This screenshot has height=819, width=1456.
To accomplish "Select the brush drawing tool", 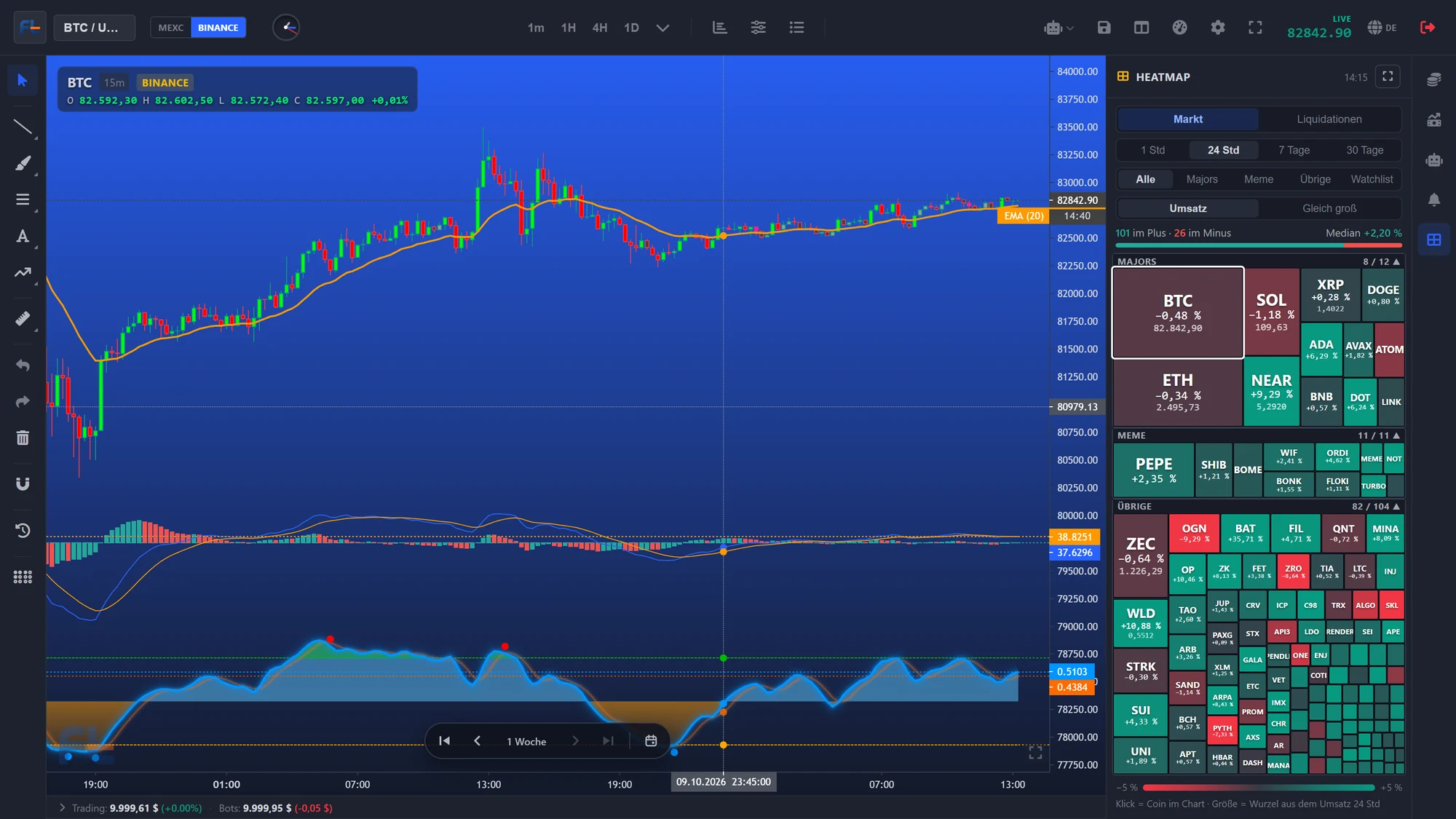I will pos(23,163).
